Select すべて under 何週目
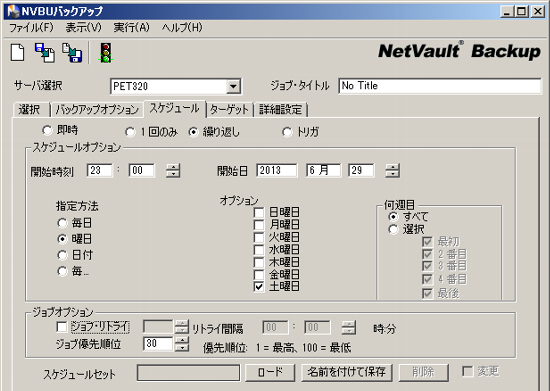Screen dimensions: 550x391 [x=393, y=217]
